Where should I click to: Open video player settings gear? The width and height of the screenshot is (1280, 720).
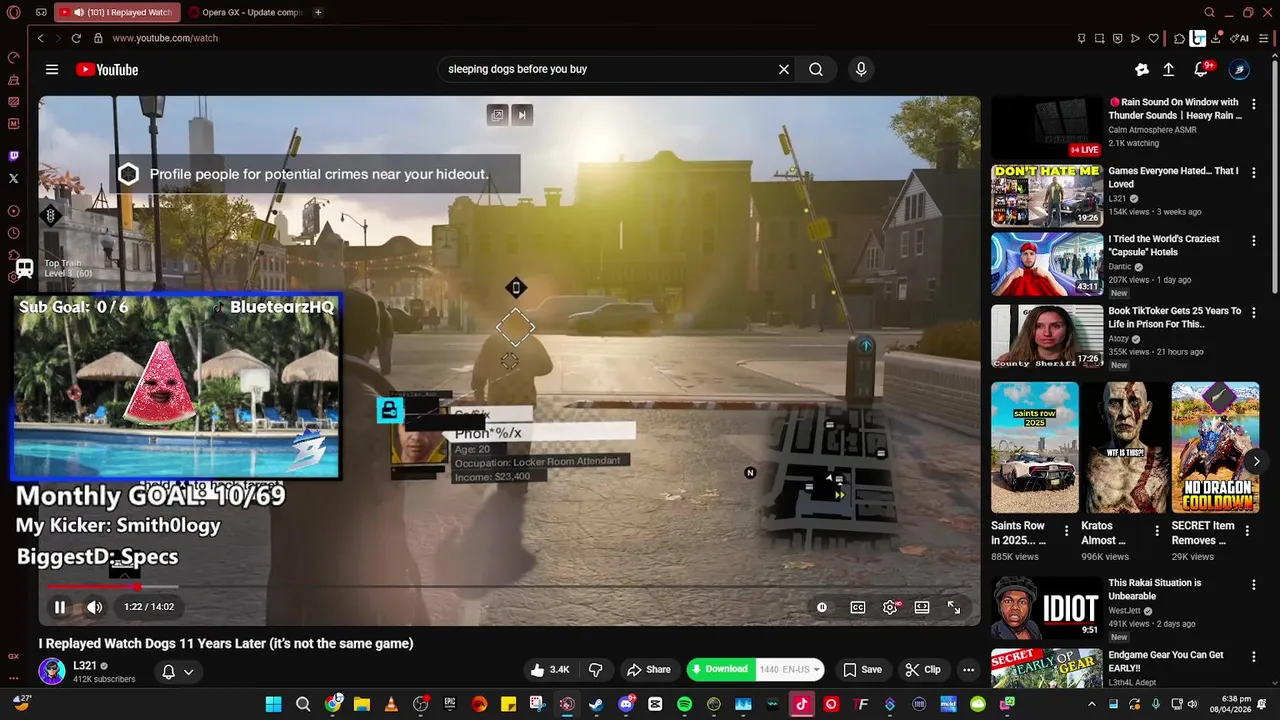[x=890, y=607]
